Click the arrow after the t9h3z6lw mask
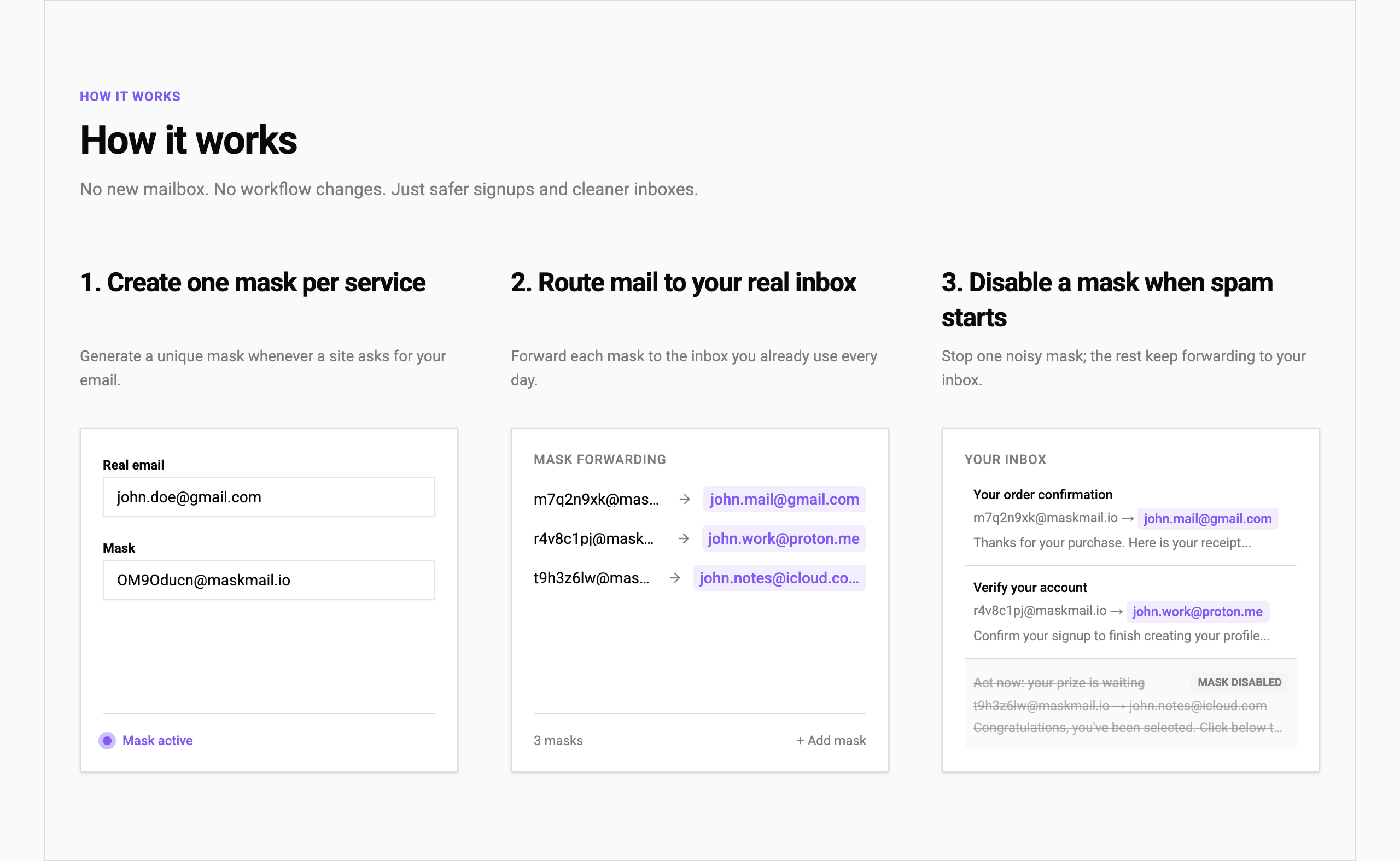1400x861 pixels. tap(675, 578)
